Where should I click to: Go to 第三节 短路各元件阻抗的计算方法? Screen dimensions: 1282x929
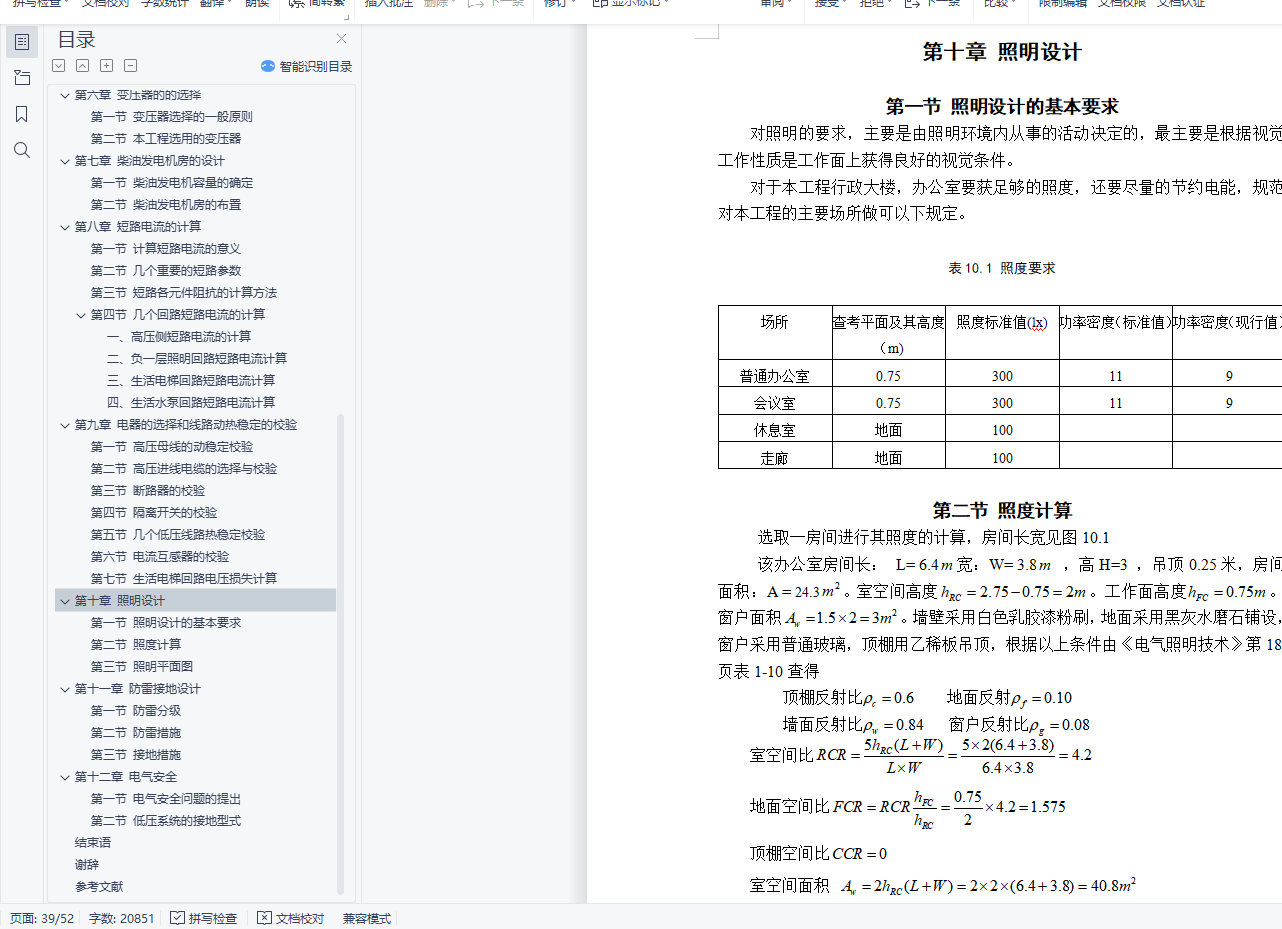tap(184, 293)
